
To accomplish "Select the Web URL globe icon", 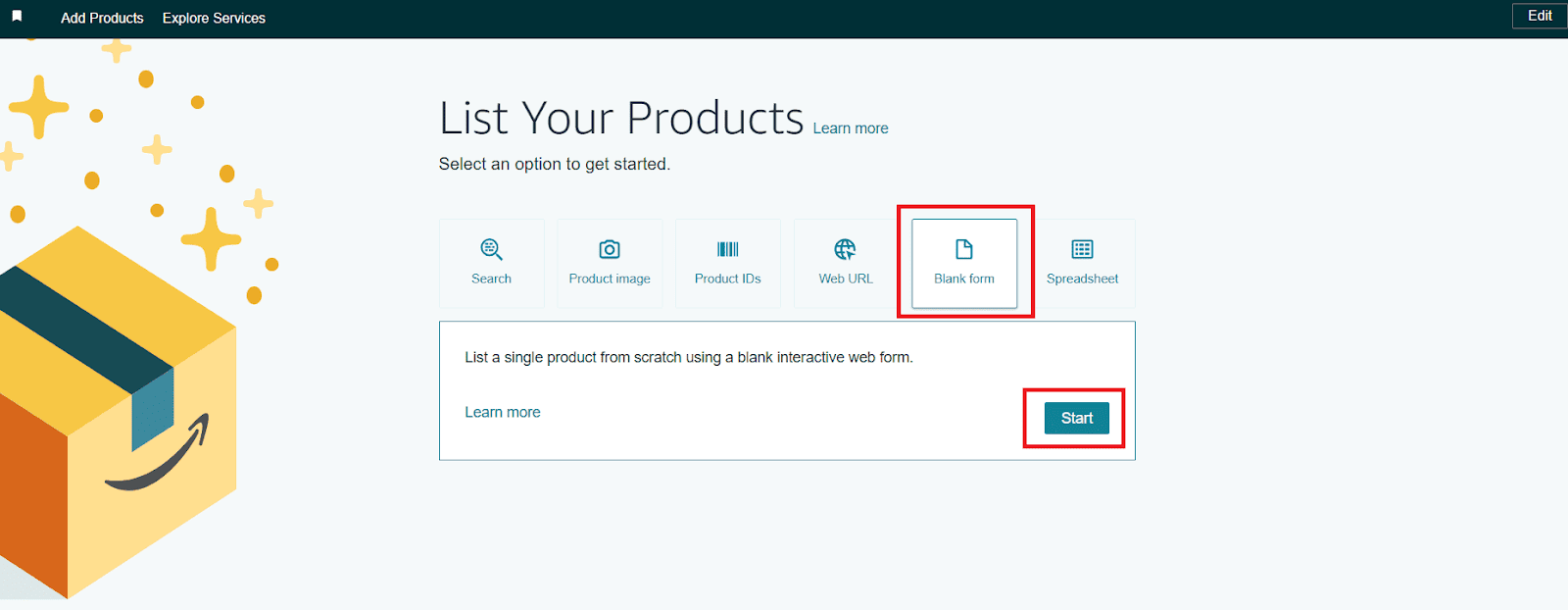I will point(845,249).
